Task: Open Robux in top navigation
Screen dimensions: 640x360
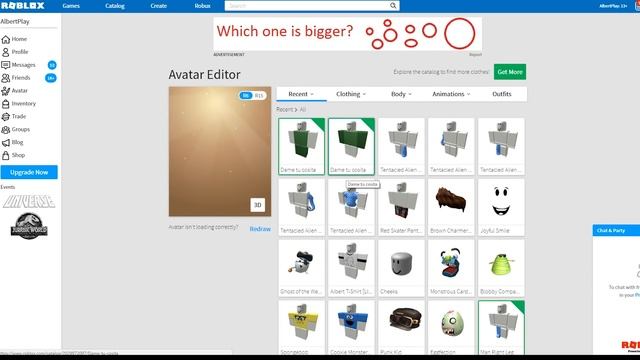Action: pos(202,6)
